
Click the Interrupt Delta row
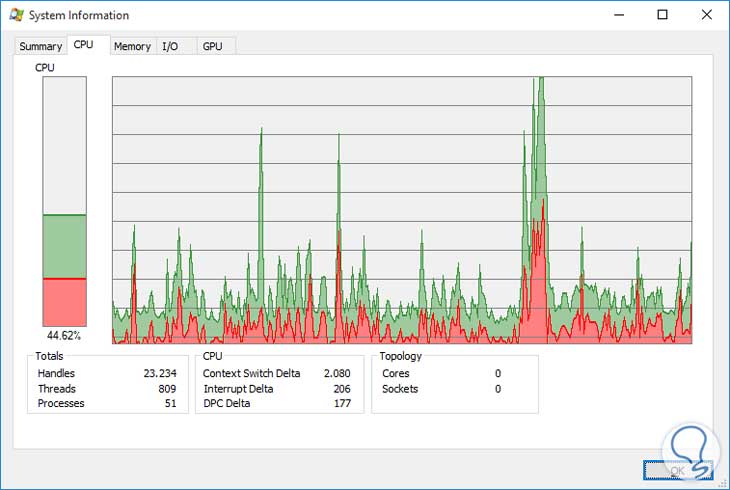click(x=277, y=388)
